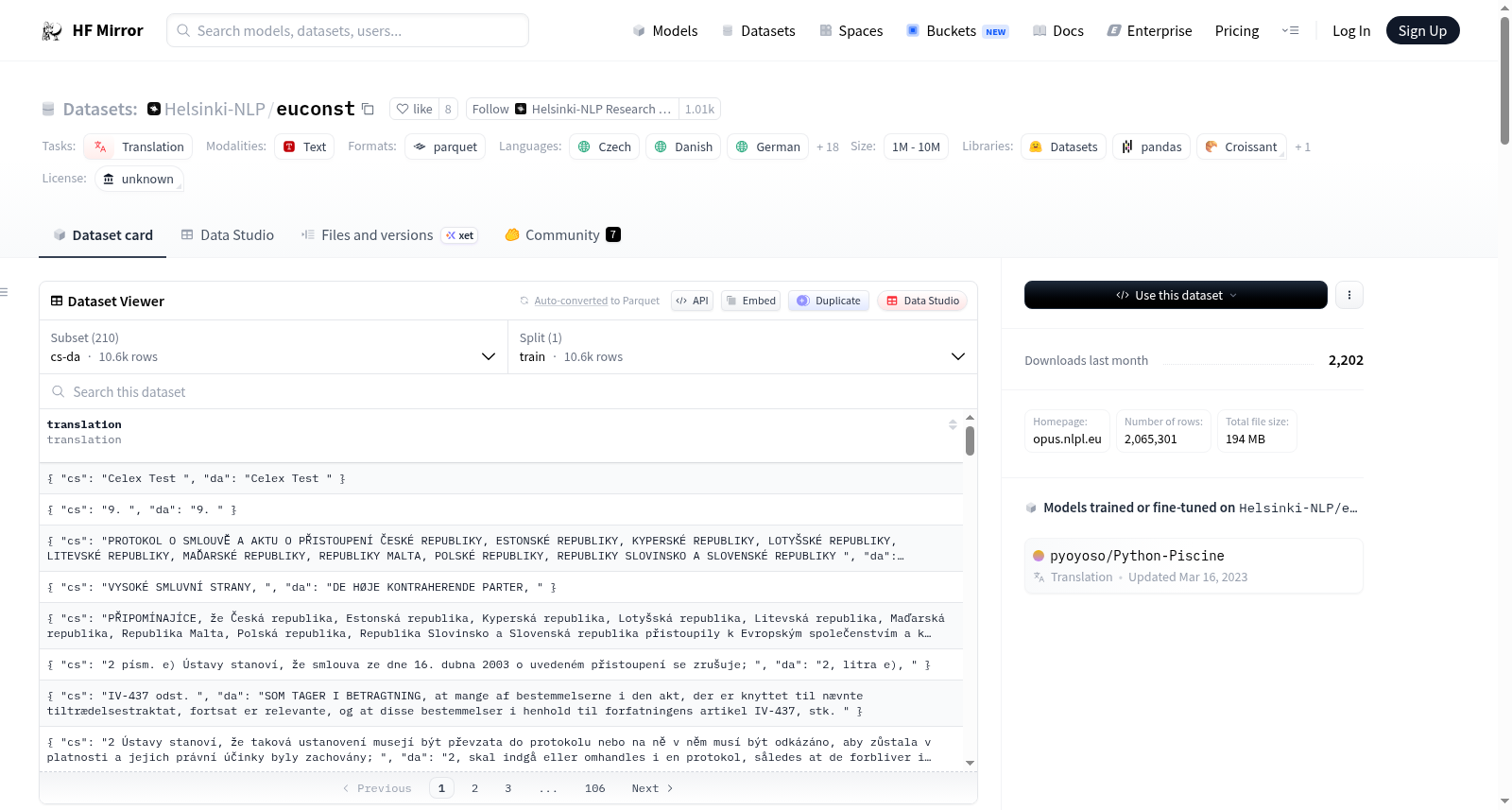Click the like count 8
This screenshot has width=1512, height=810.
point(448,109)
